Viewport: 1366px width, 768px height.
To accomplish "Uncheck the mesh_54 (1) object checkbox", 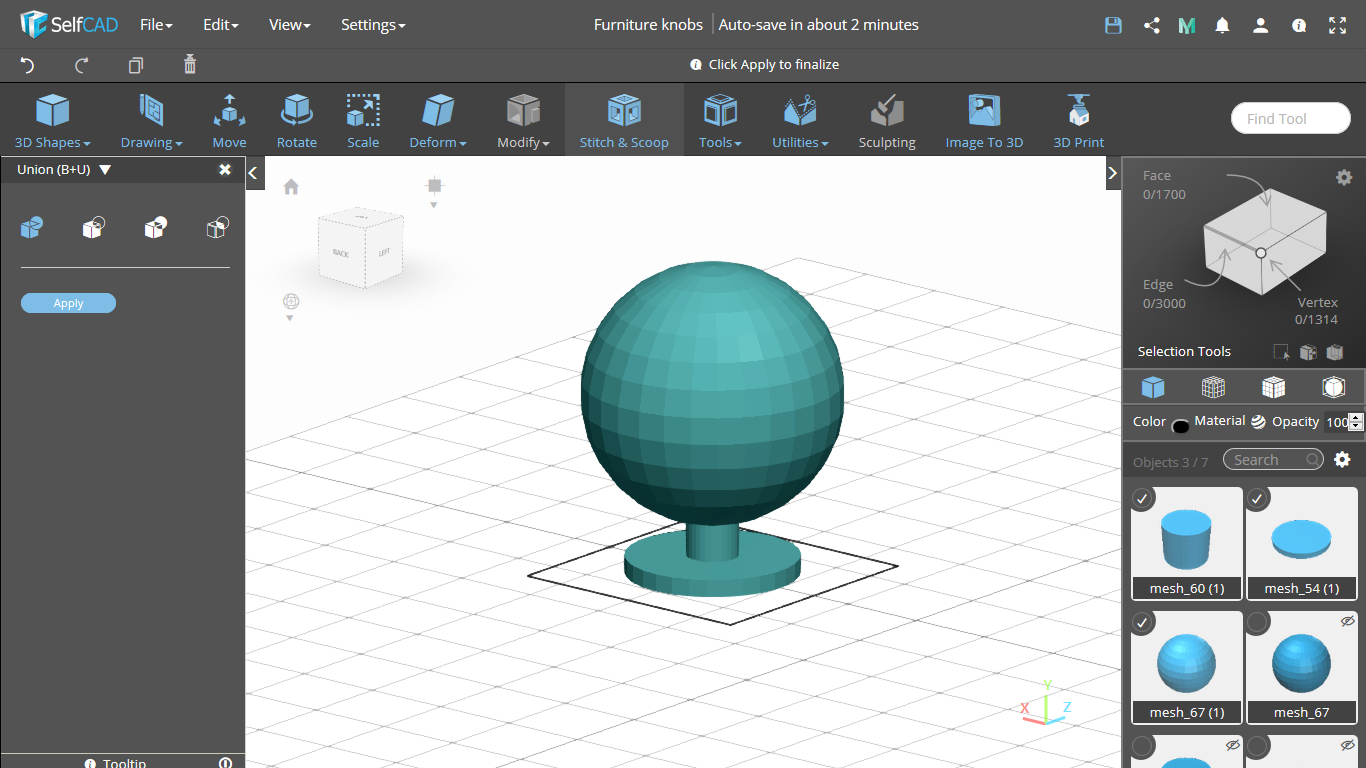I will (1258, 498).
